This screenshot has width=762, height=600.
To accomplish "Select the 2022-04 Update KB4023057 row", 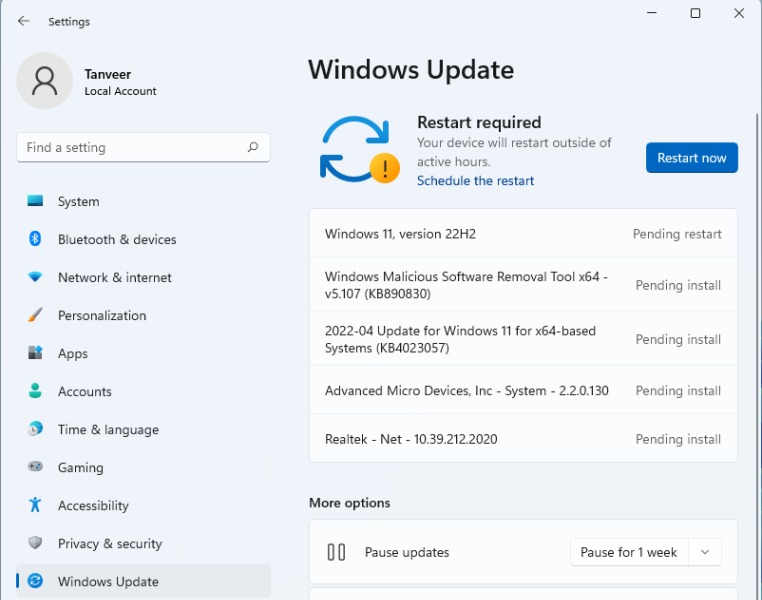I will tap(523, 339).
